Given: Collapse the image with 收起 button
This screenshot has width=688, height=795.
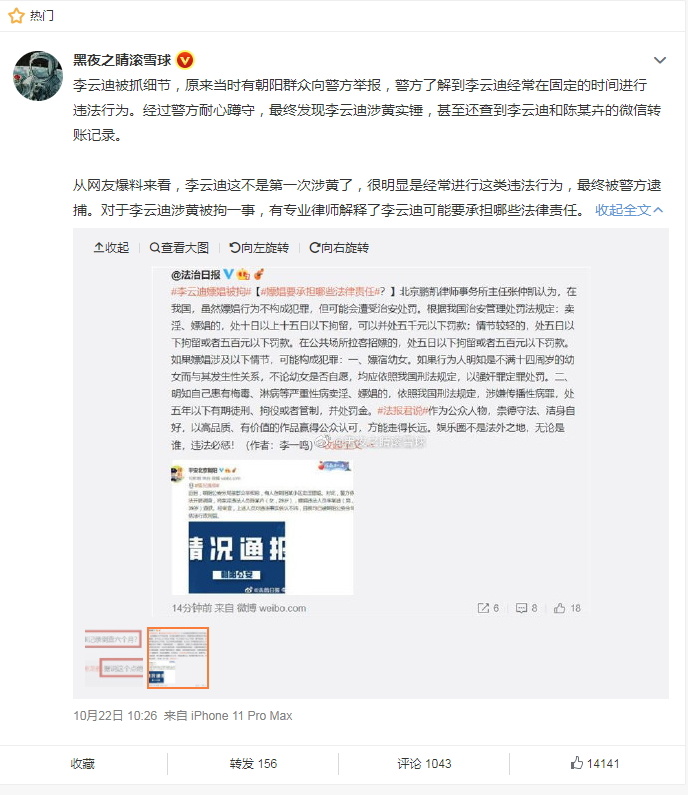Looking at the screenshot, I should point(112,247).
